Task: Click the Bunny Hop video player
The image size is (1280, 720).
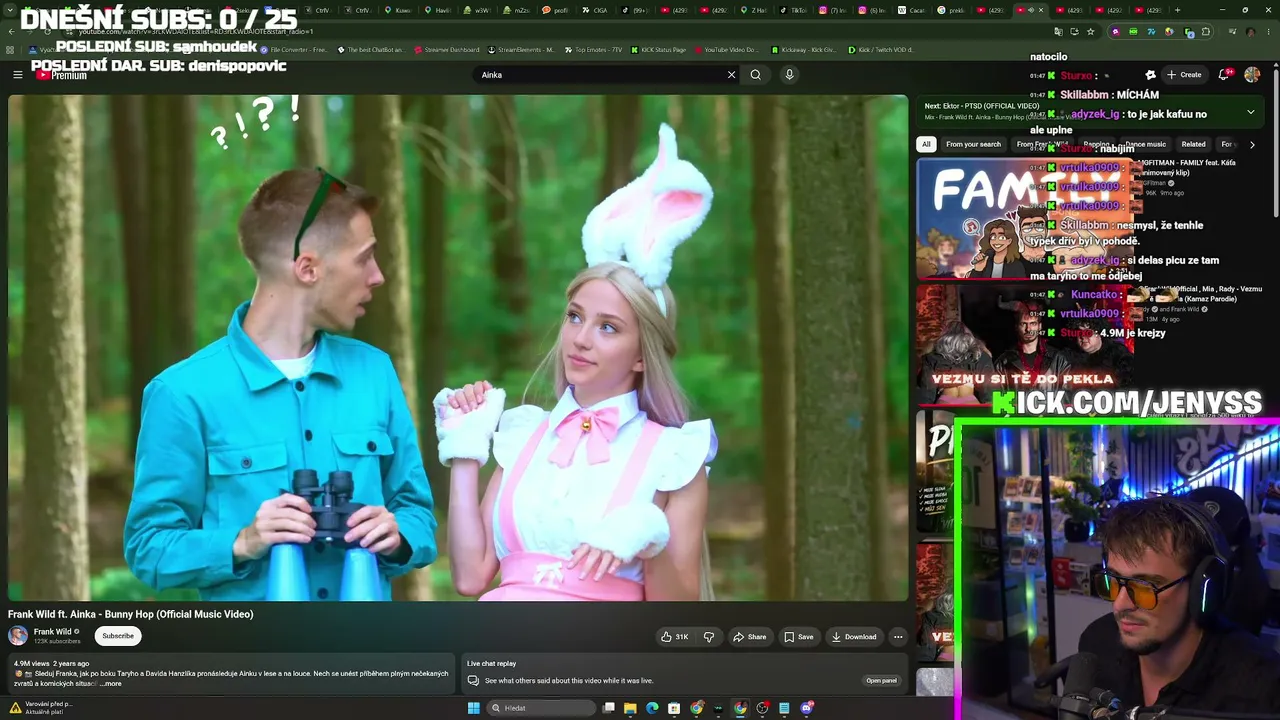Action: (x=458, y=348)
